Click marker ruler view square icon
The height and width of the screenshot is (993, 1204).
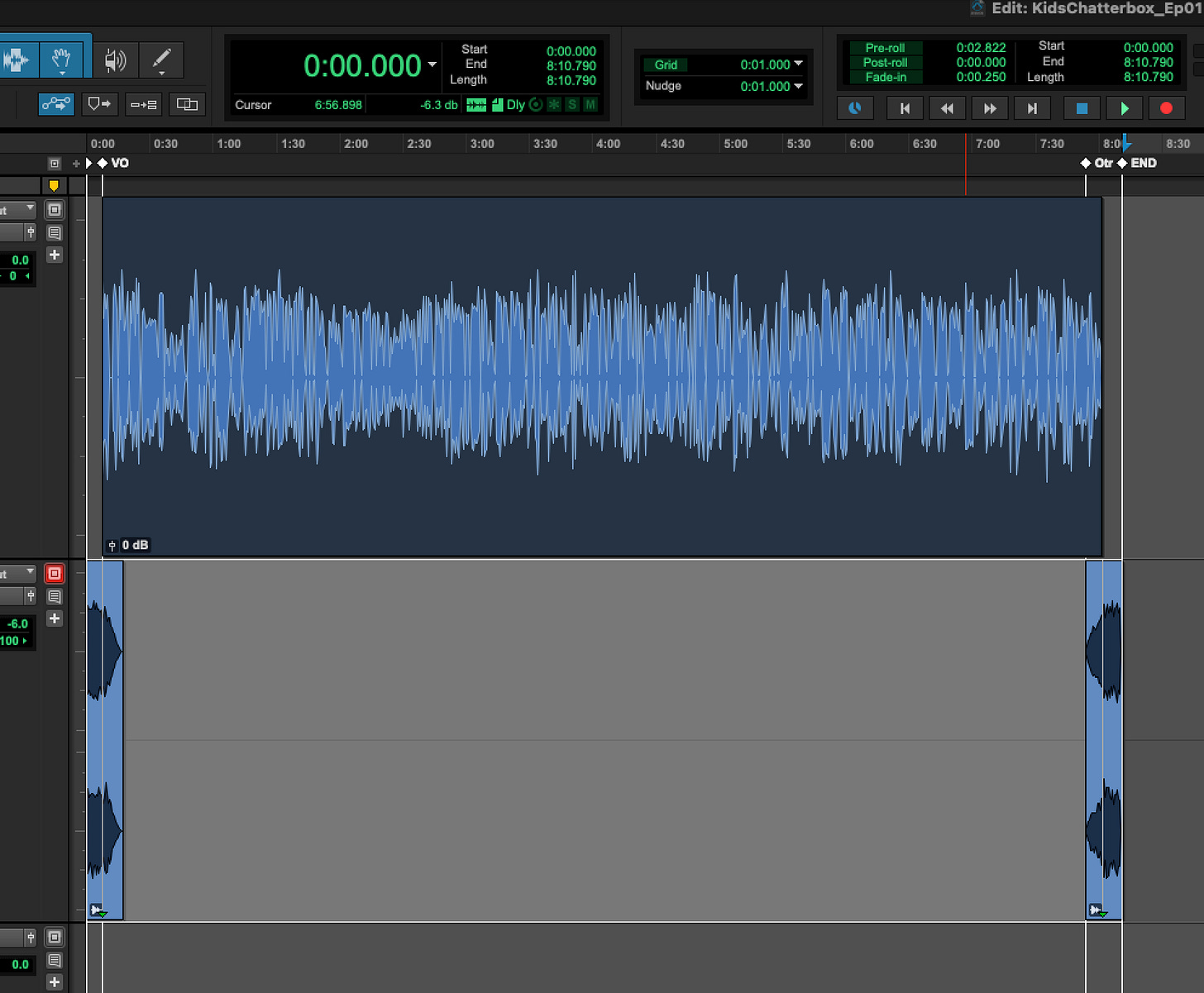point(55,164)
